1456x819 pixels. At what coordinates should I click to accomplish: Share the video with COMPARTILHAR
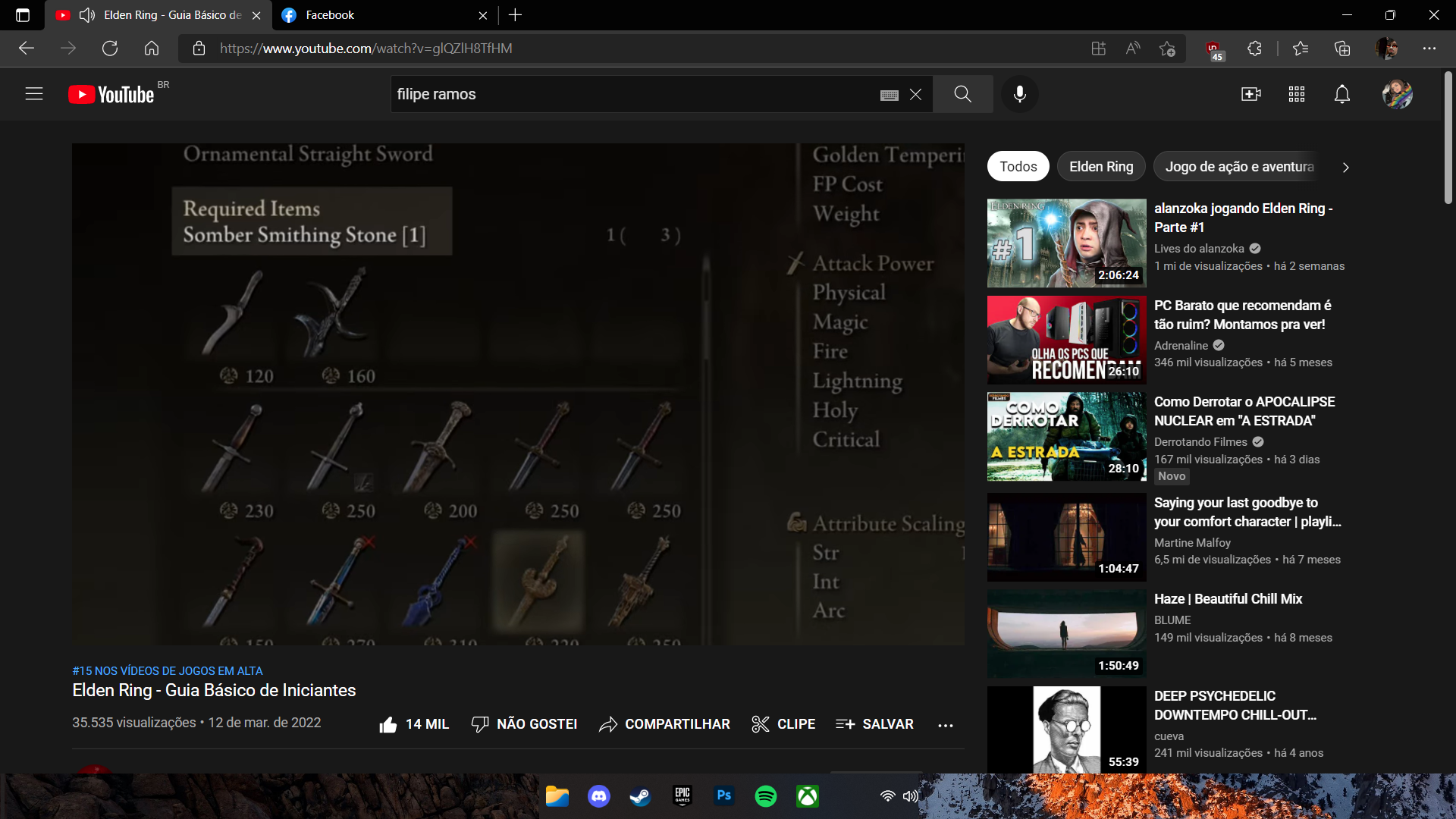click(664, 724)
